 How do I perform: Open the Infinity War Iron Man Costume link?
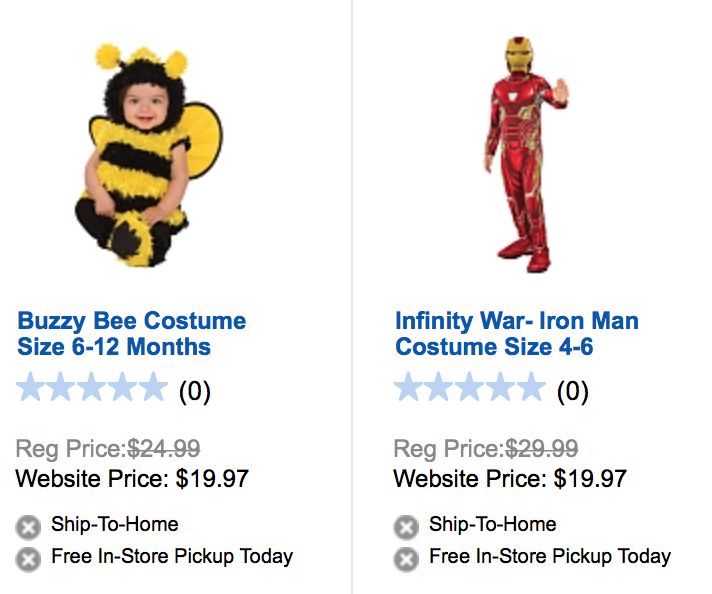pyautogui.click(x=516, y=334)
